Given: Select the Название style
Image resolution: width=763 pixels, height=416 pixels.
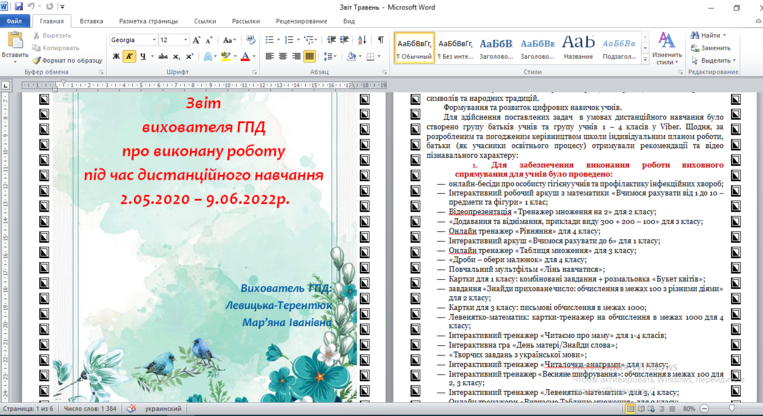Looking at the screenshot, I should pyautogui.click(x=578, y=48).
